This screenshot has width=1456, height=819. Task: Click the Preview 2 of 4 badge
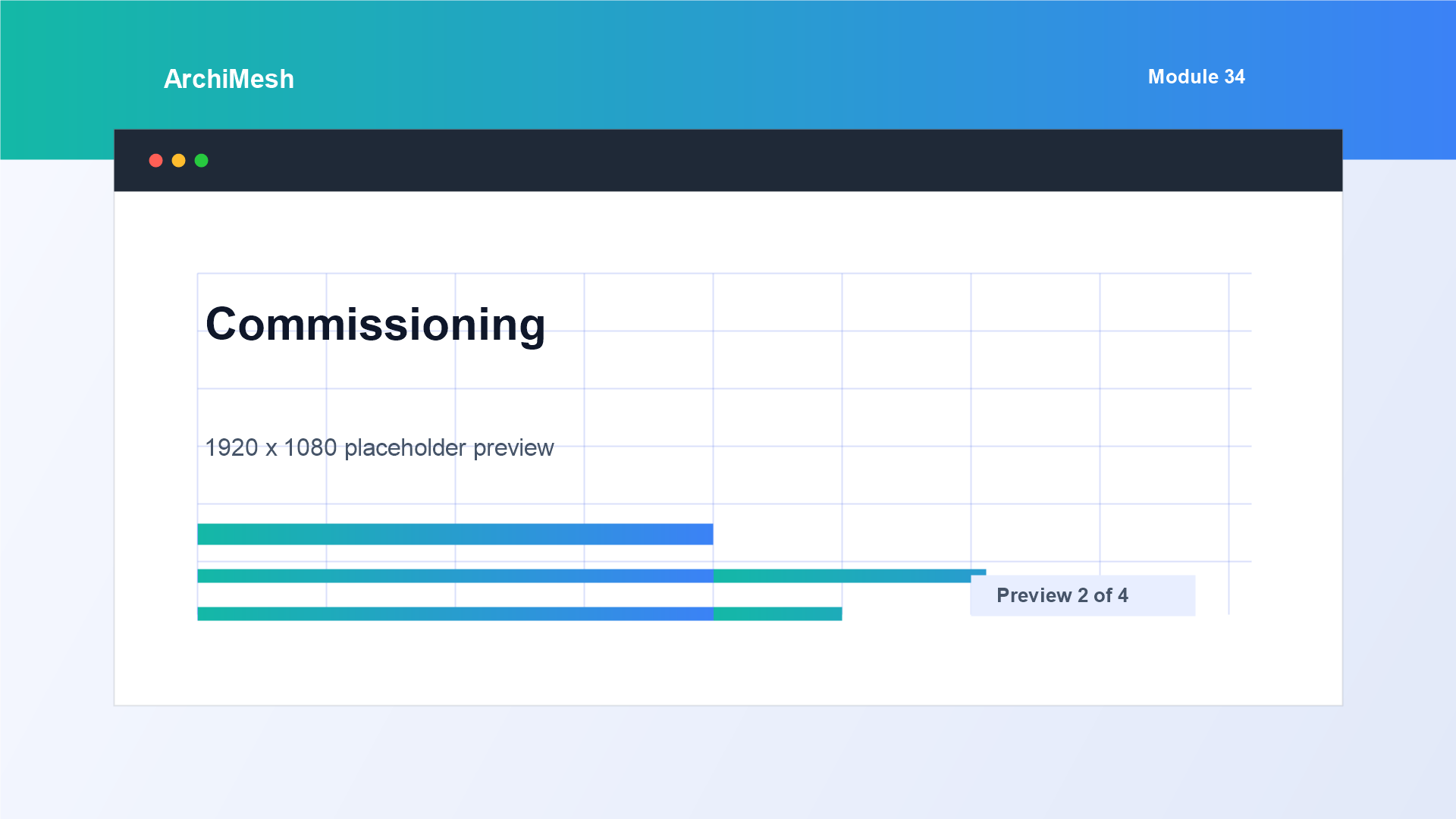click(x=1083, y=595)
